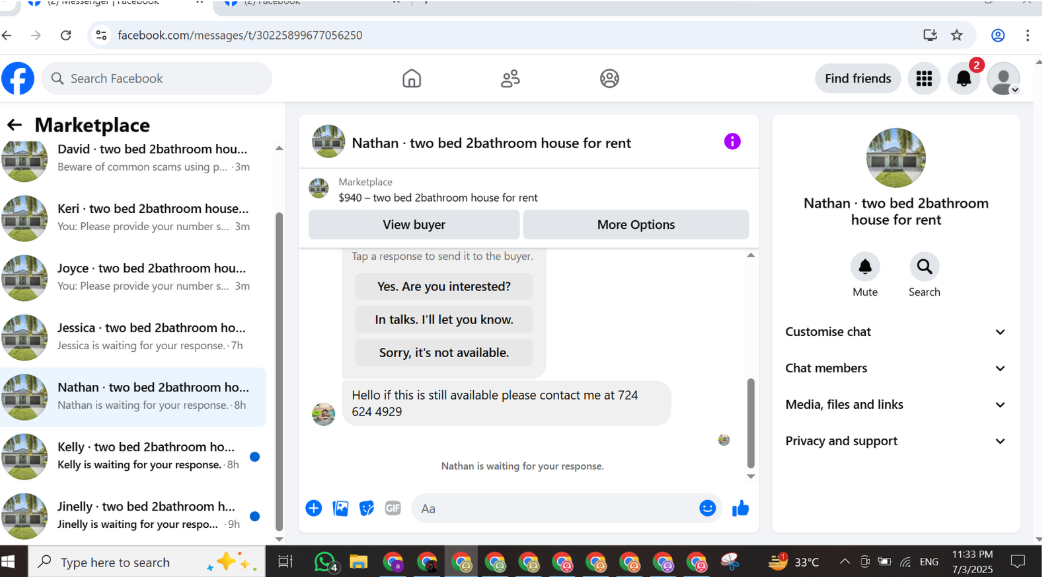Choose a sticker icon

click(367, 509)
